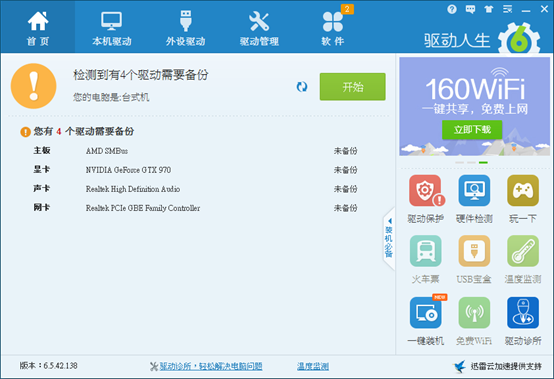
Task: Click the skin shirt icon
Action: 489,9
